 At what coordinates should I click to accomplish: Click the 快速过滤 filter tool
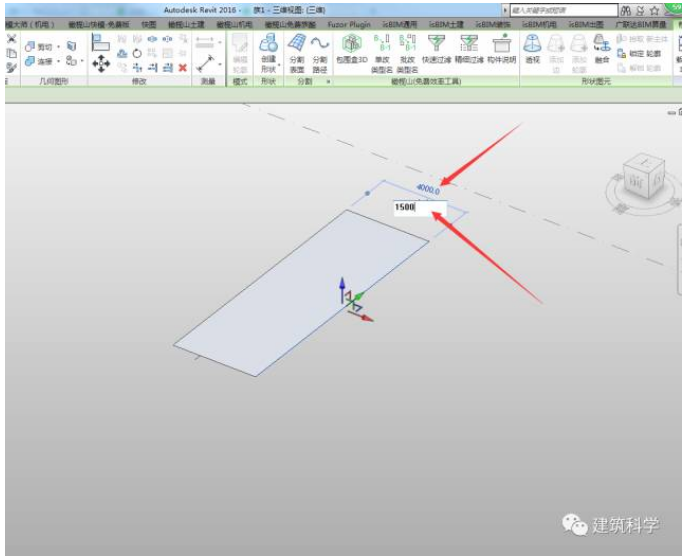437,49
